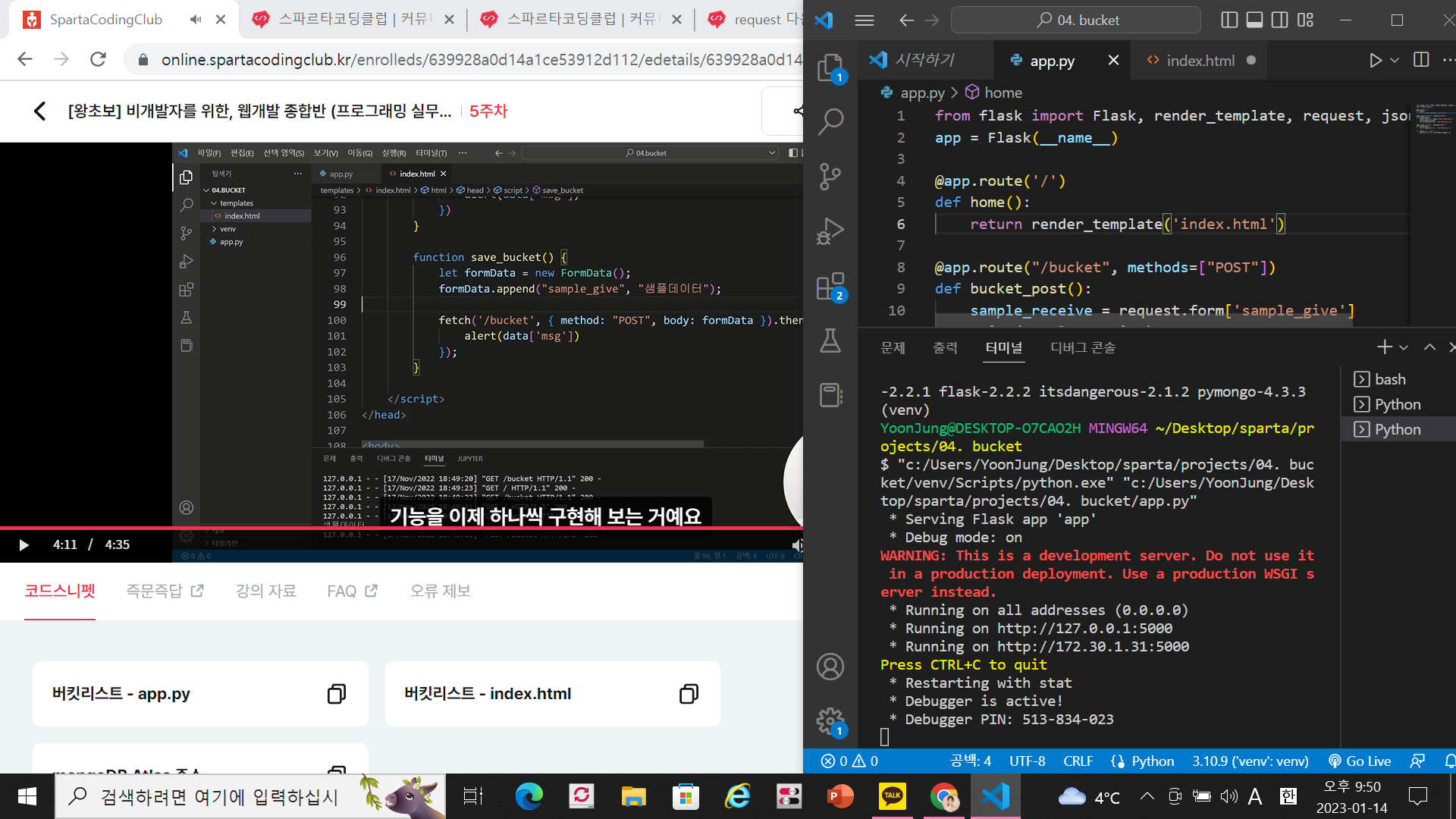This screenshot has height=819, width=1456.
Task: Go back from the course page arrow
Action: [39, 111]
